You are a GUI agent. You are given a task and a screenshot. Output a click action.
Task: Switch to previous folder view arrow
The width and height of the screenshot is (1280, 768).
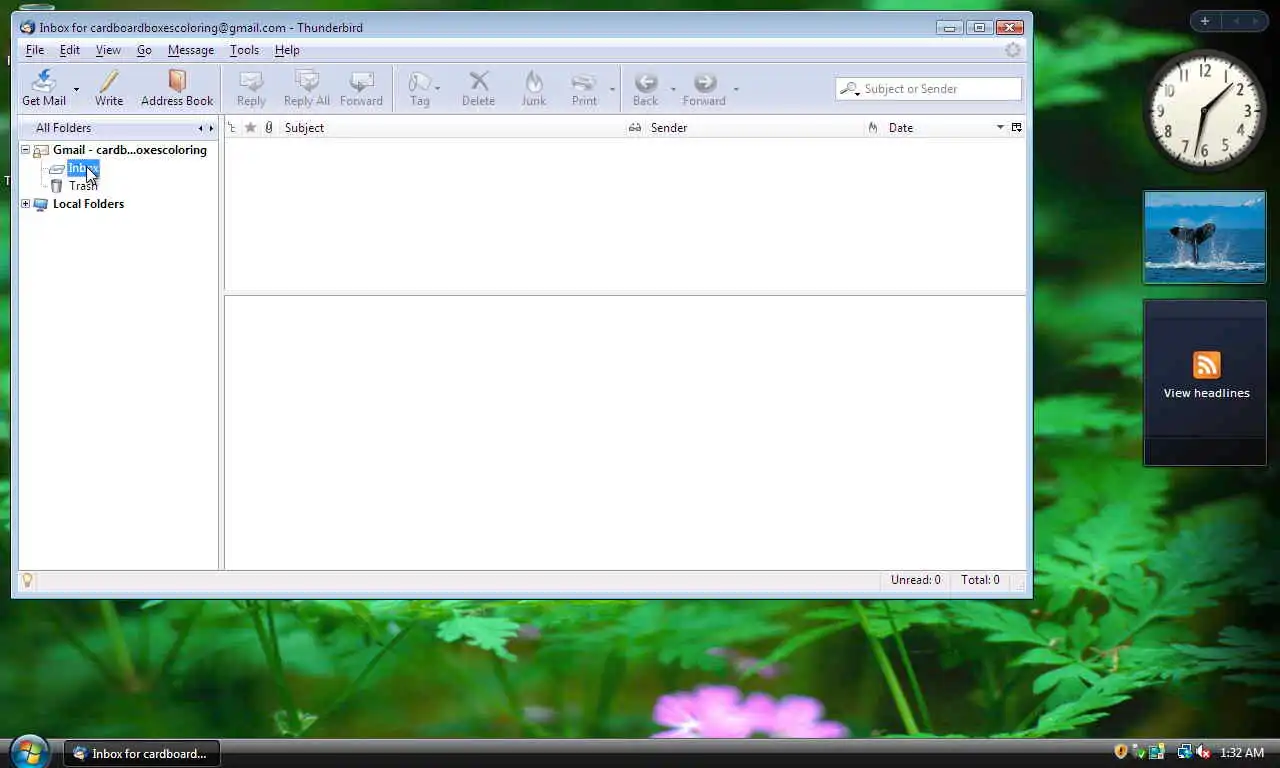pos(200,128)
